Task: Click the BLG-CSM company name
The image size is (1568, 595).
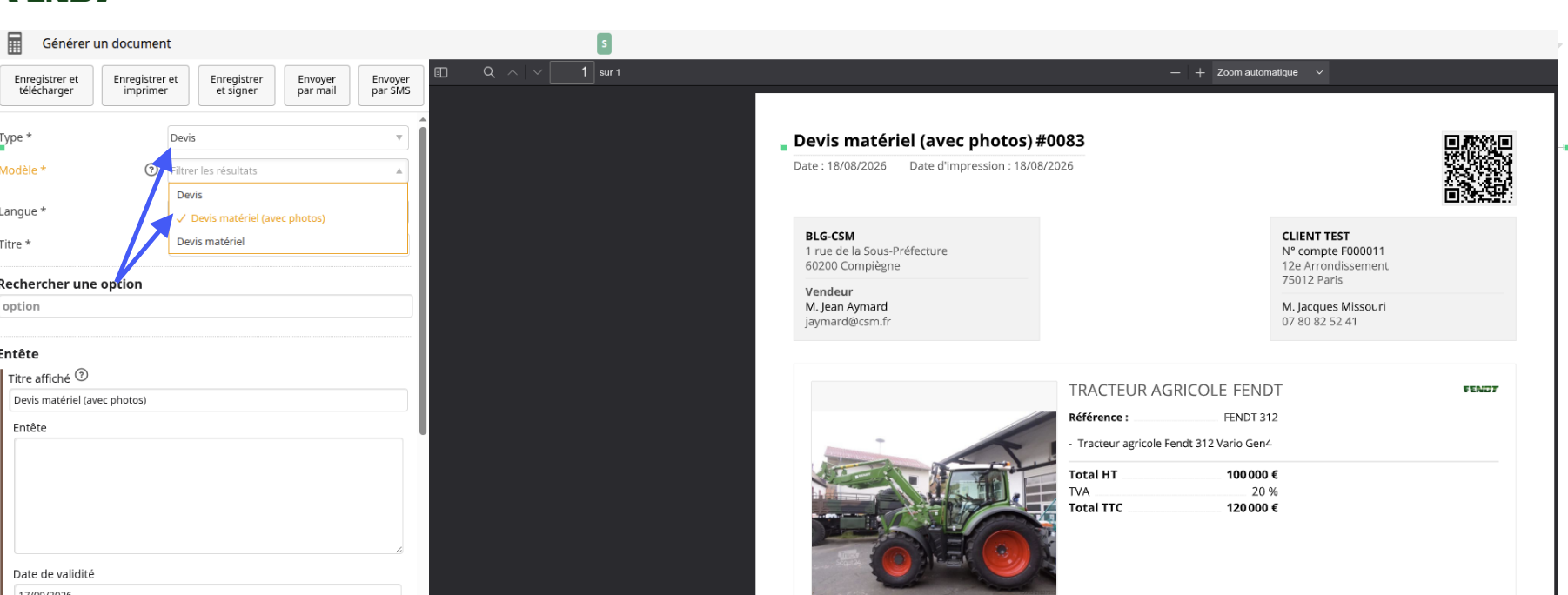Action: pos(830,237)
